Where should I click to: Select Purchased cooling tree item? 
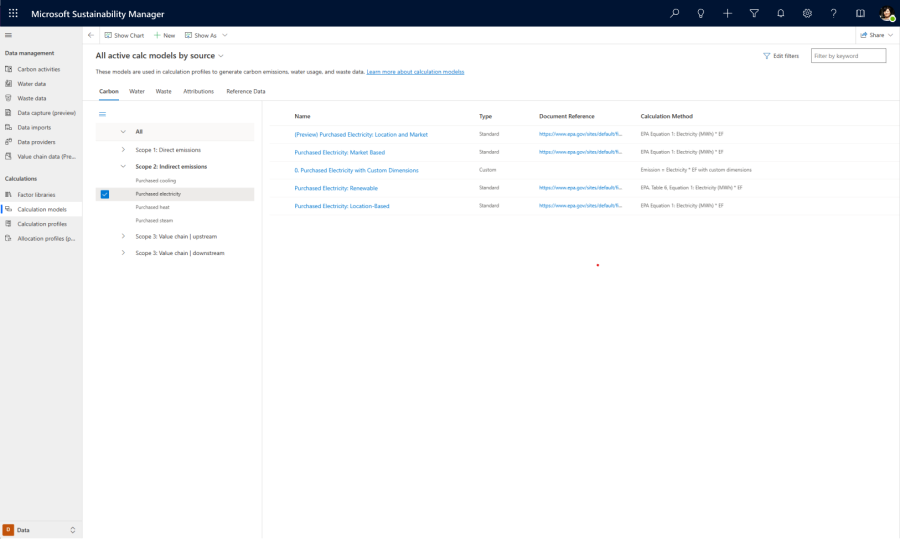coord(156,181)
